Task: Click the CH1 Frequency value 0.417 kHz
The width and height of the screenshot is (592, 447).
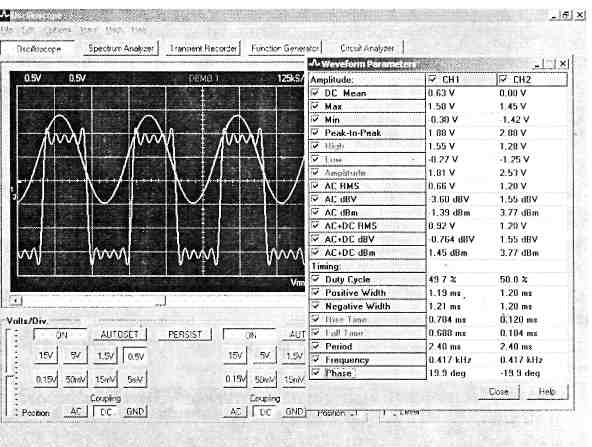Action: (x=450, y=360)
